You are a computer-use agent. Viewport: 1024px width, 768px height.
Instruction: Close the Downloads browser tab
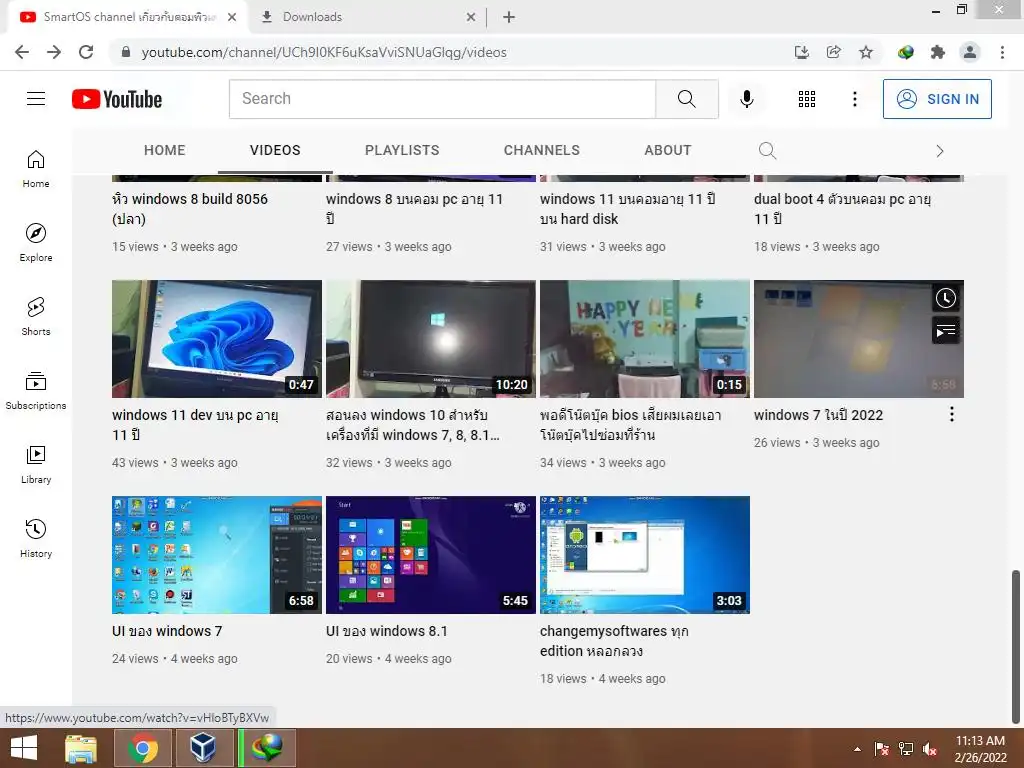click(471, 17)
